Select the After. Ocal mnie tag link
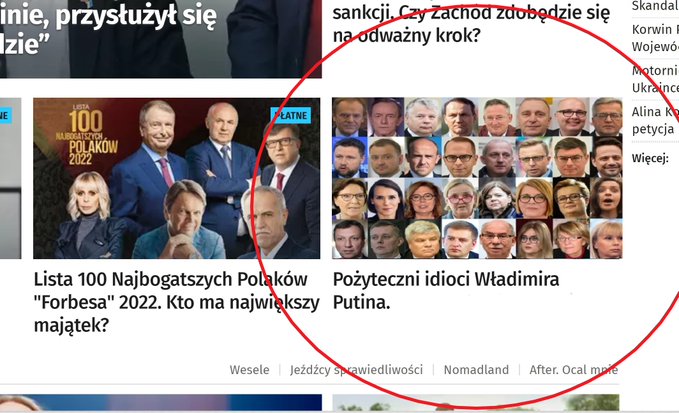Image resolution: width=679 pixels, height=413 pixels. tap(574, 370)
